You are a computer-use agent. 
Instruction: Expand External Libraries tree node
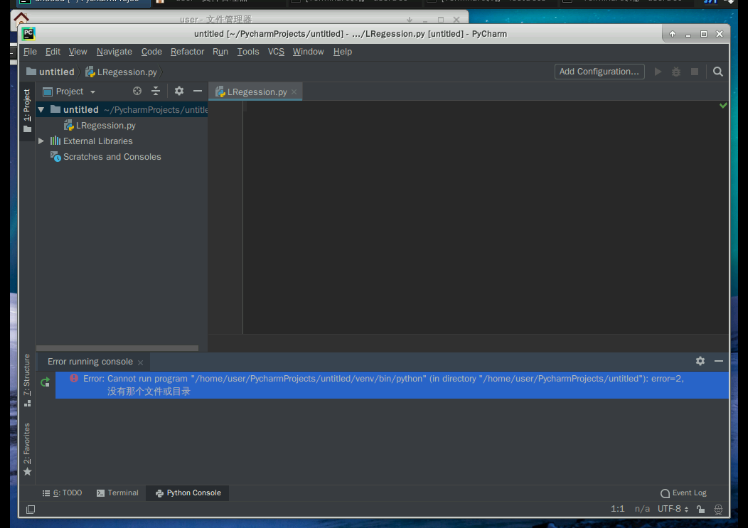41,141
